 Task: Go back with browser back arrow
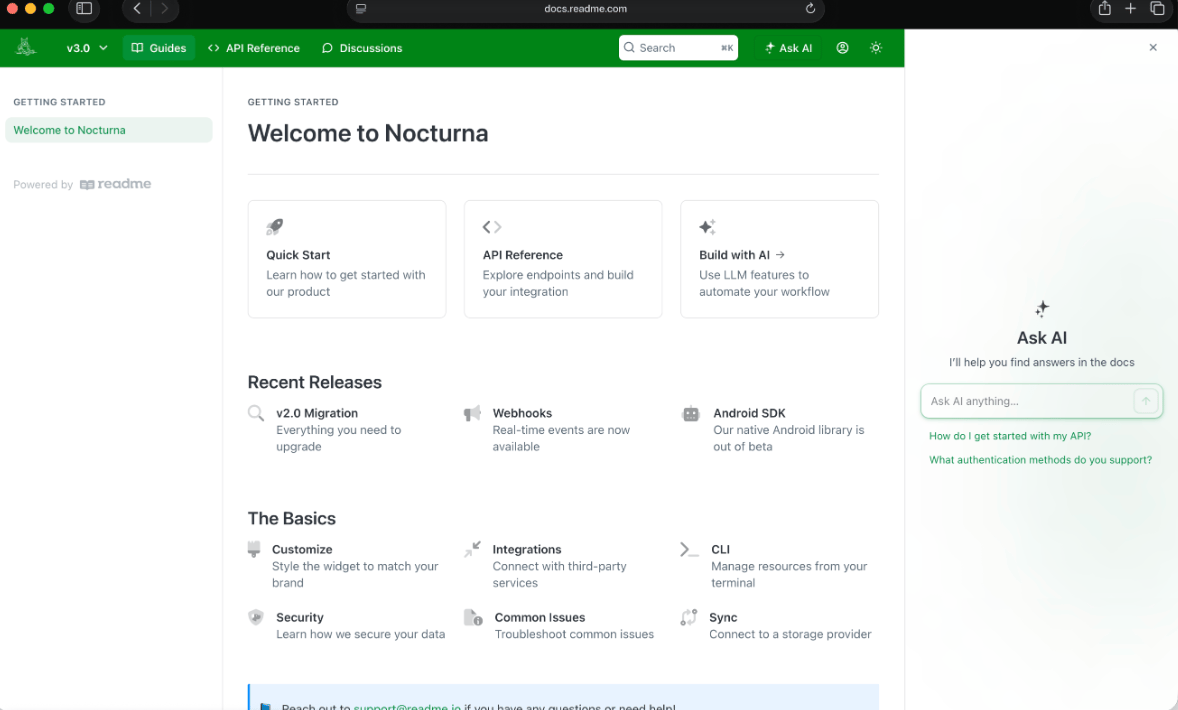[137, 8]
